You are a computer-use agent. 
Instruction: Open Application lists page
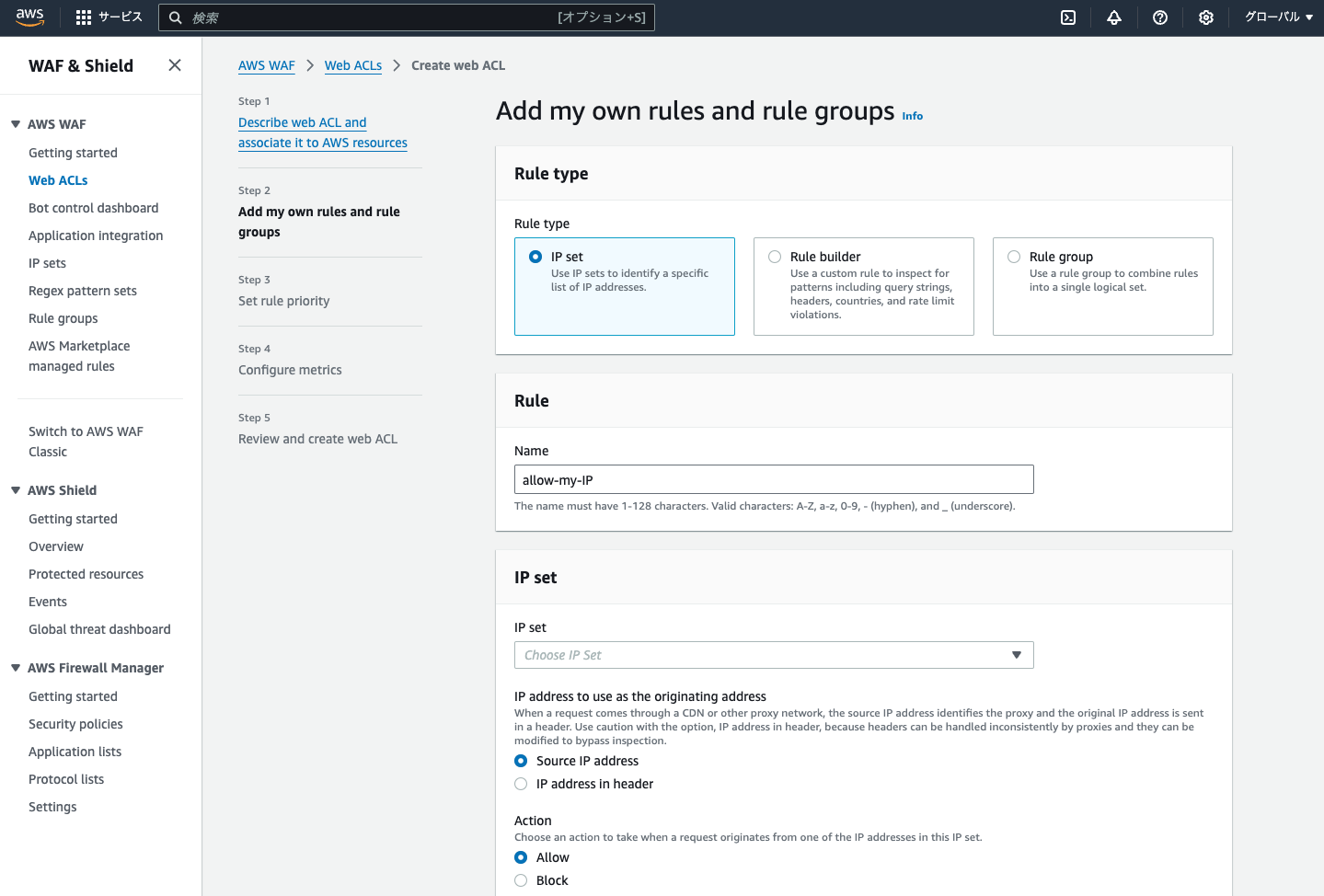coord(75,752)
